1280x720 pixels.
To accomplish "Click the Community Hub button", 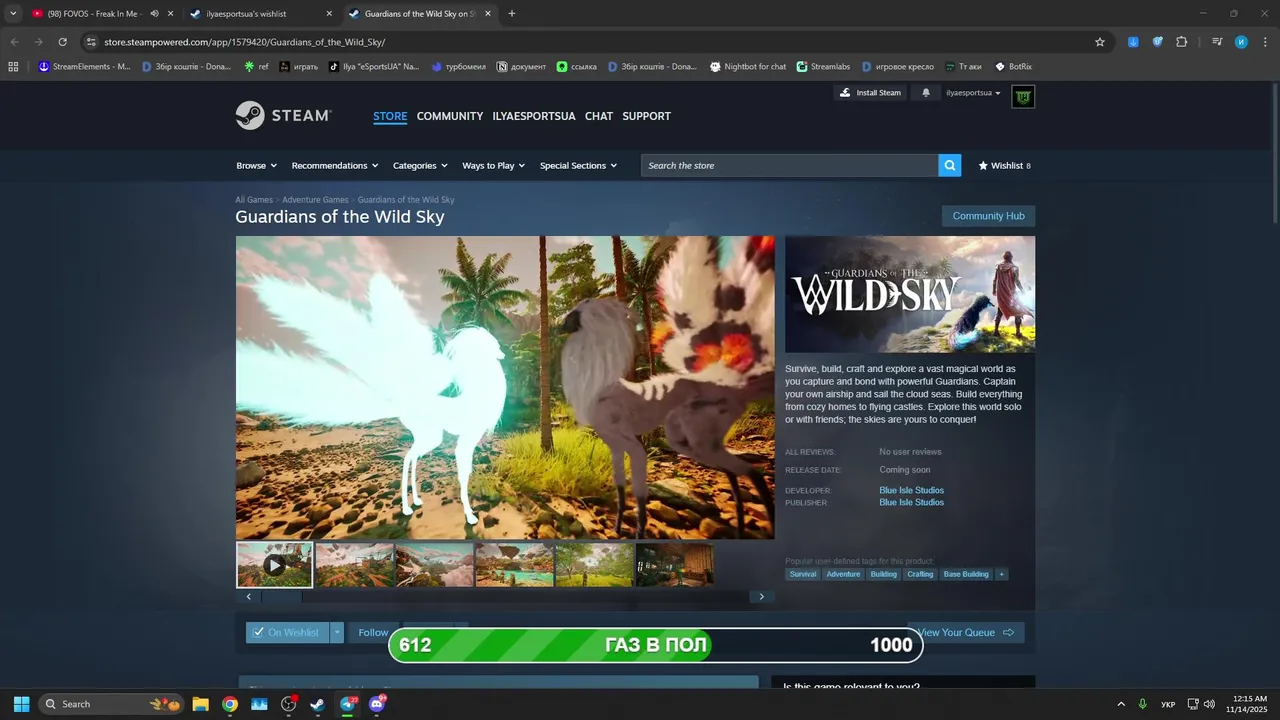I will (x=988, y=216).
